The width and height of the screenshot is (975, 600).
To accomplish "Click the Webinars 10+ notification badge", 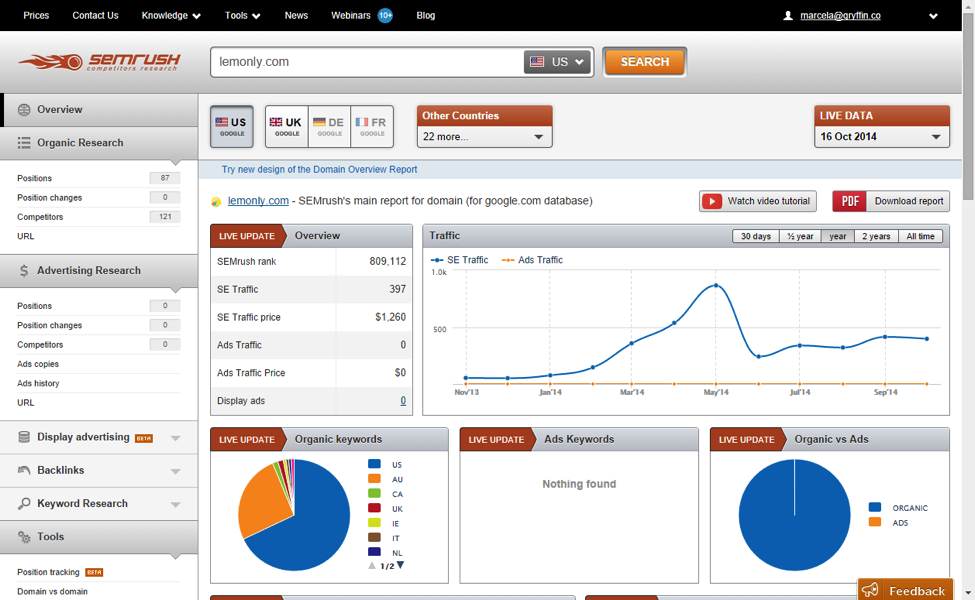I will click(x=386, y=16).
